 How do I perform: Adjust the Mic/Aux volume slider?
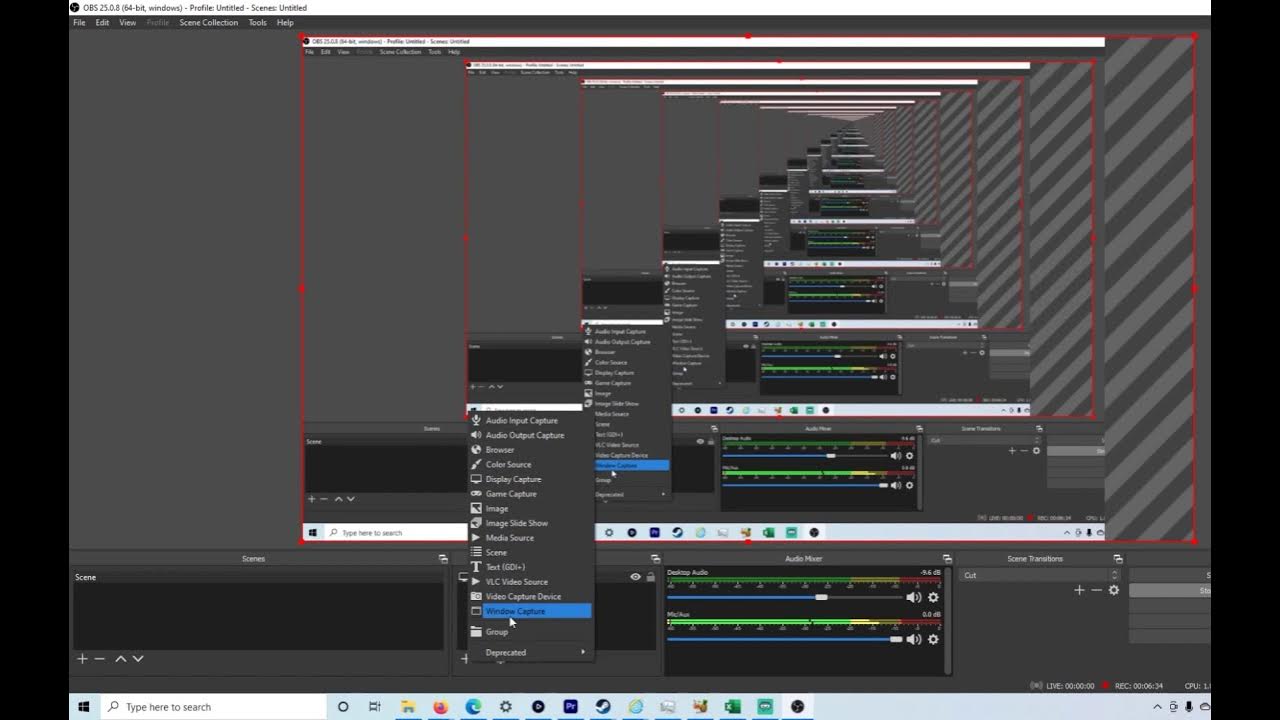[x=784, y=639]
